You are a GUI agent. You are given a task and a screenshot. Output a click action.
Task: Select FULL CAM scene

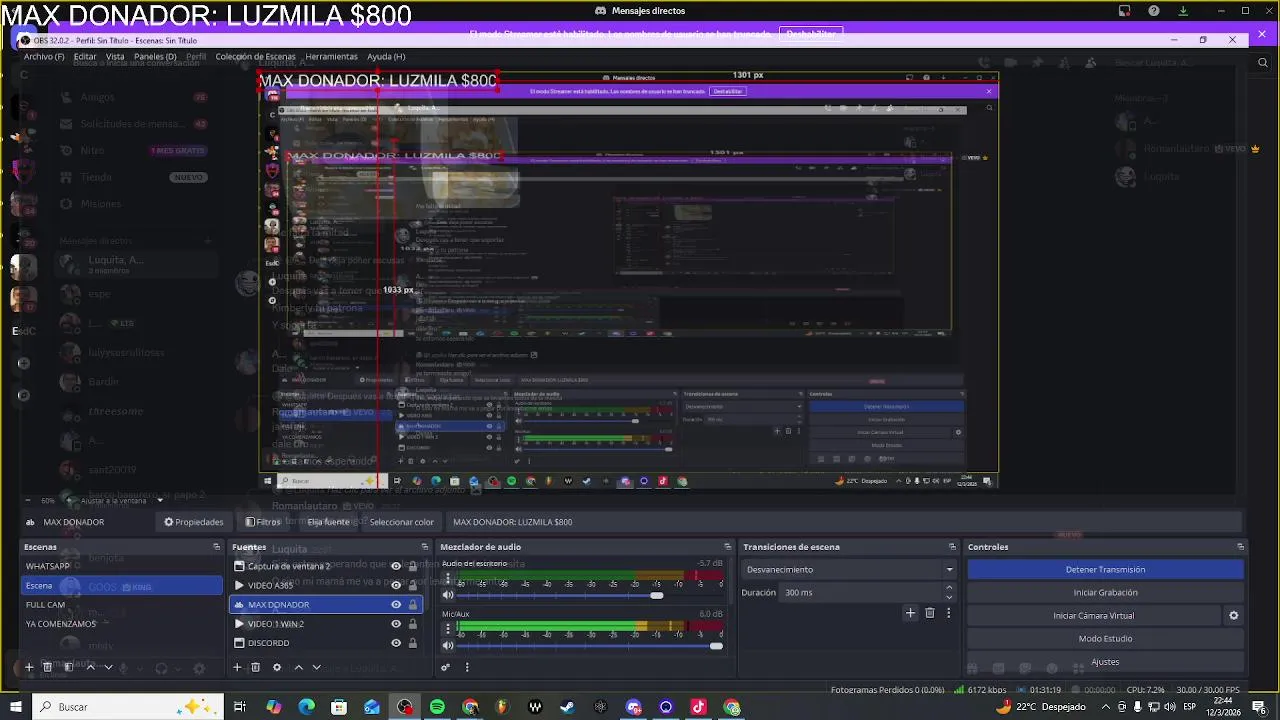pyautogui.click(x=122, y=605)
